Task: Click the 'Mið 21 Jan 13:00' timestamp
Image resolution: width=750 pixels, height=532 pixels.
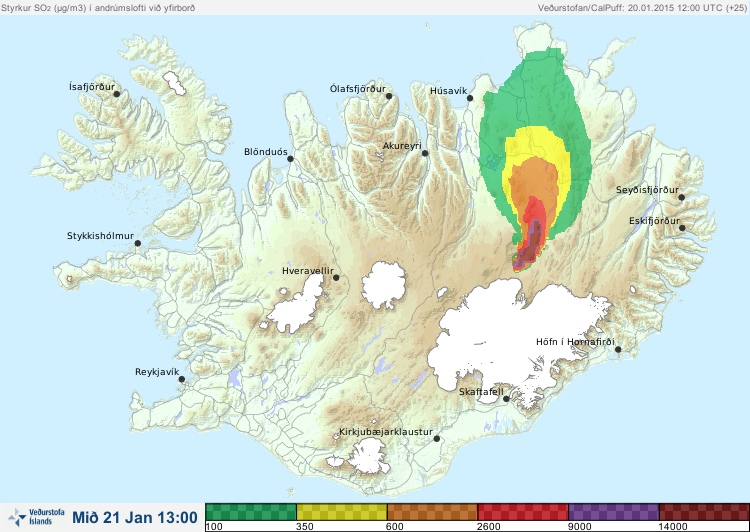Action: pyautogui.click(x=135, y=517)
